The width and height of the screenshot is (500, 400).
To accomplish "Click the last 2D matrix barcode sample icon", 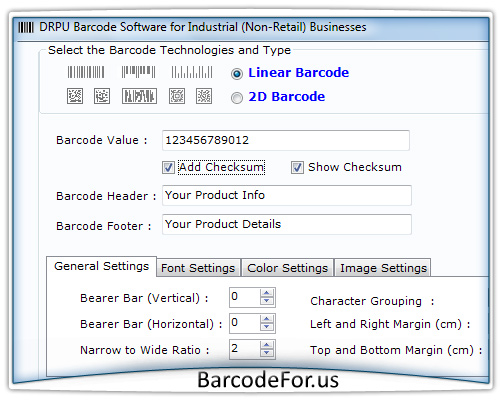I will tap(204, 96).
